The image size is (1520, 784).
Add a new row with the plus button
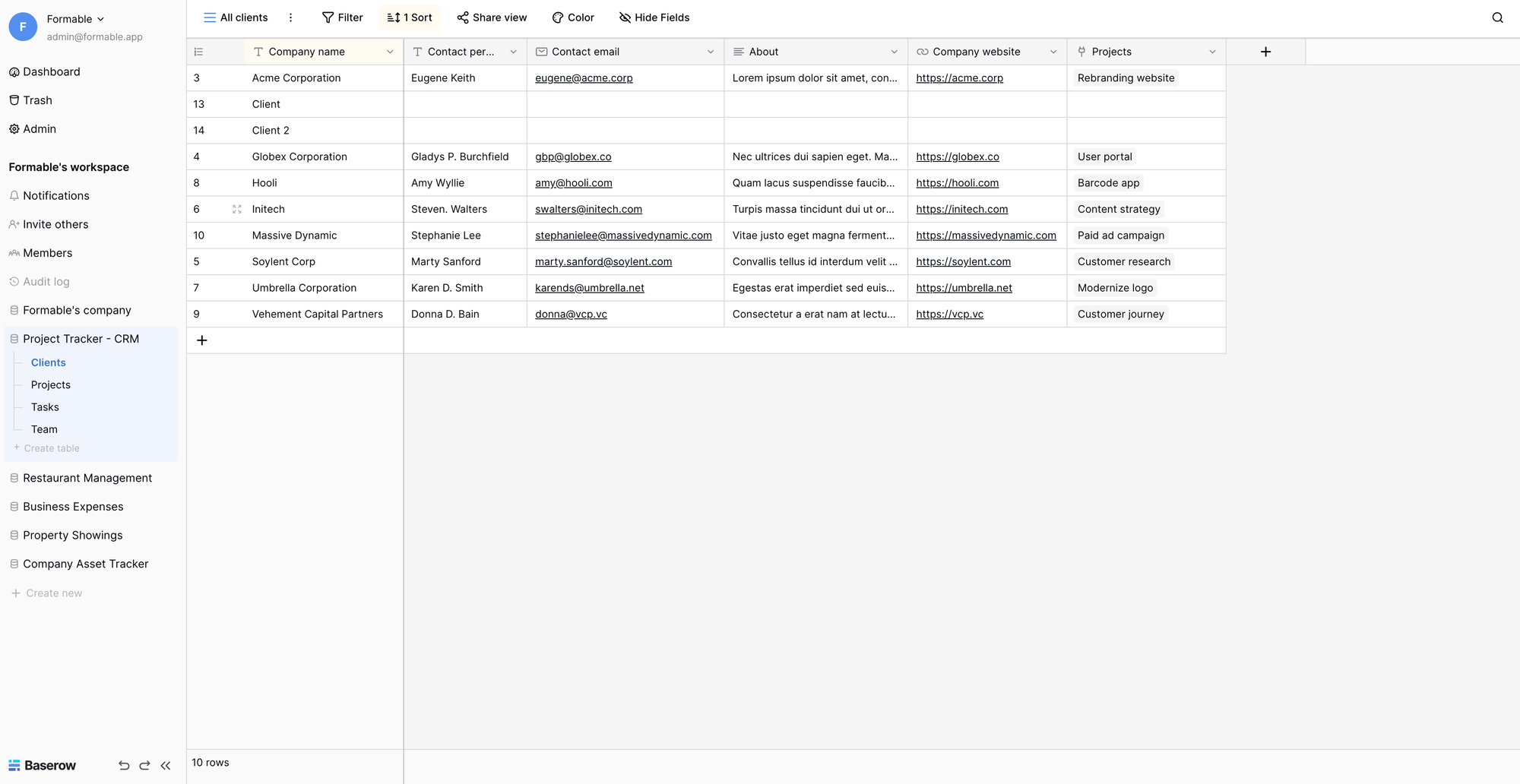click(202, 340)
